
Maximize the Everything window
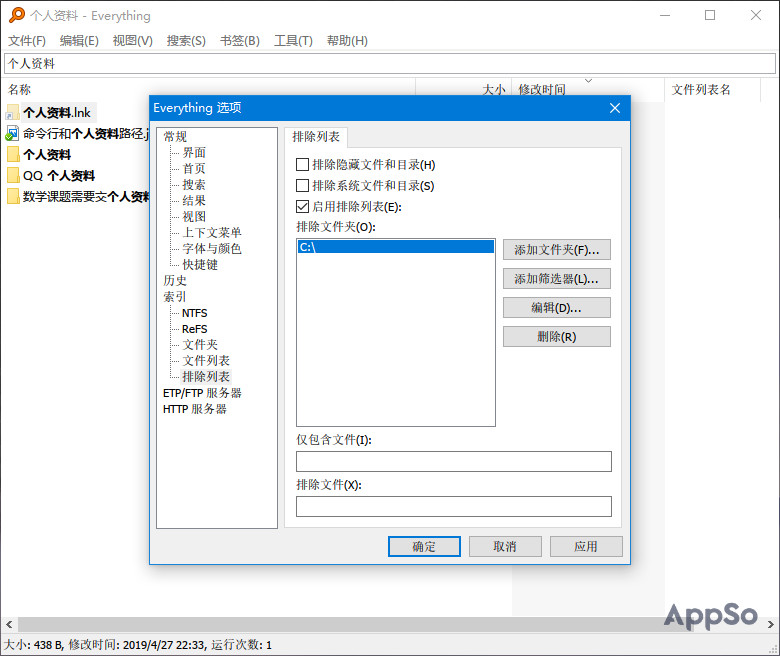(x=710, y=15)
